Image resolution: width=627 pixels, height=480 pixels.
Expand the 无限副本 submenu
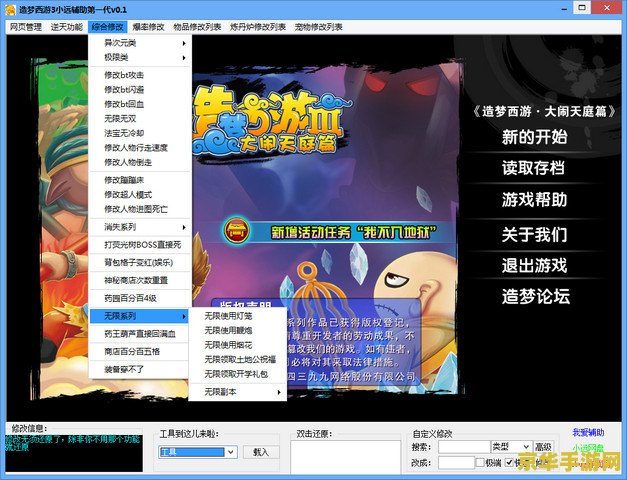tap(238, 392)
